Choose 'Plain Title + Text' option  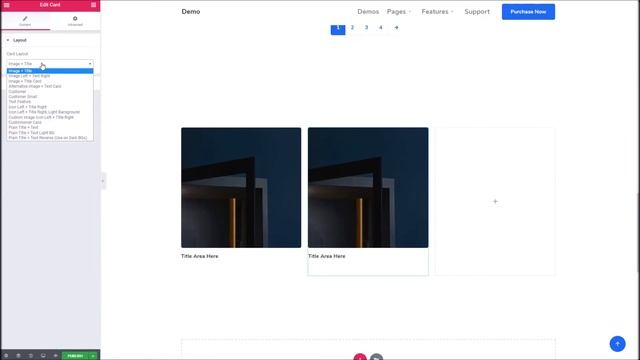(50, 127)
